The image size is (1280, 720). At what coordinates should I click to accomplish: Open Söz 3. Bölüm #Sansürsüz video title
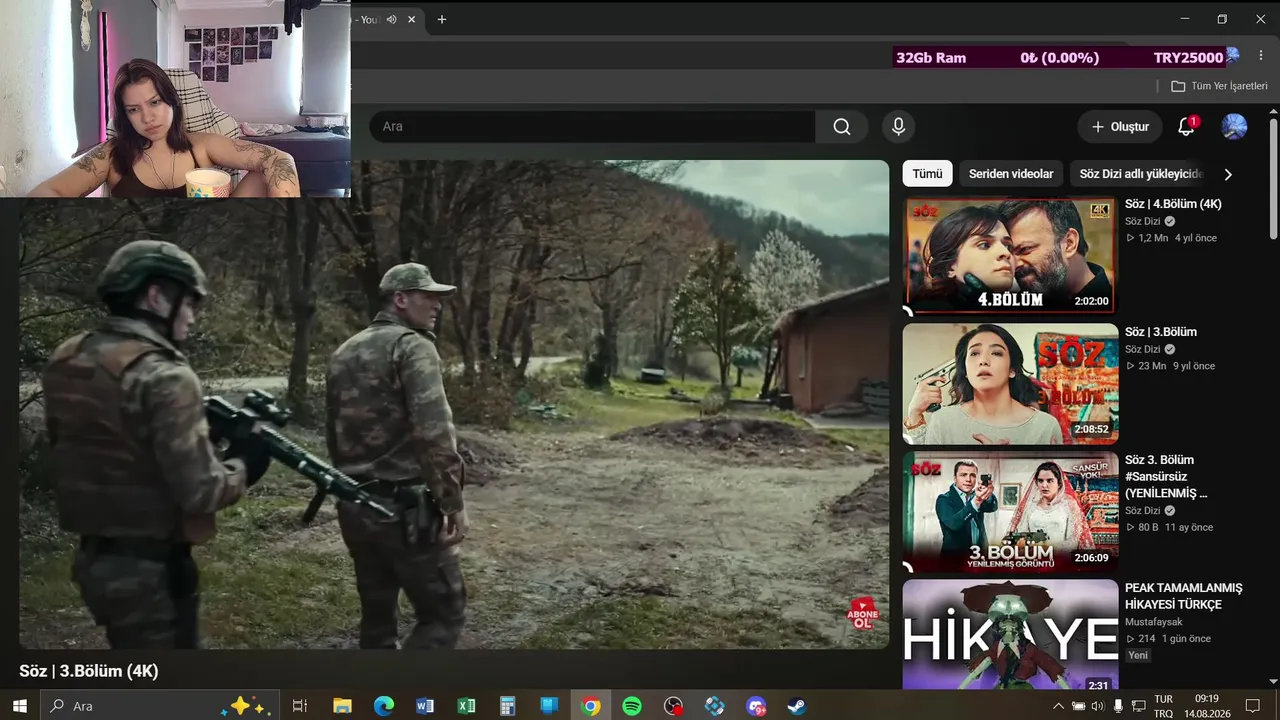click(1166, 476)
